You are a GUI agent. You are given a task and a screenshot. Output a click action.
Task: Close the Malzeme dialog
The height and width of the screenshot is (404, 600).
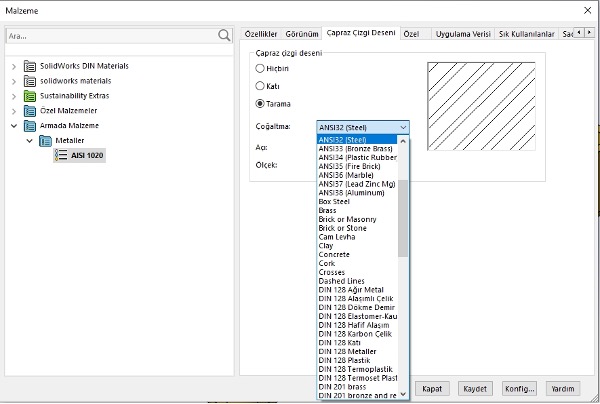click(587, 10)
